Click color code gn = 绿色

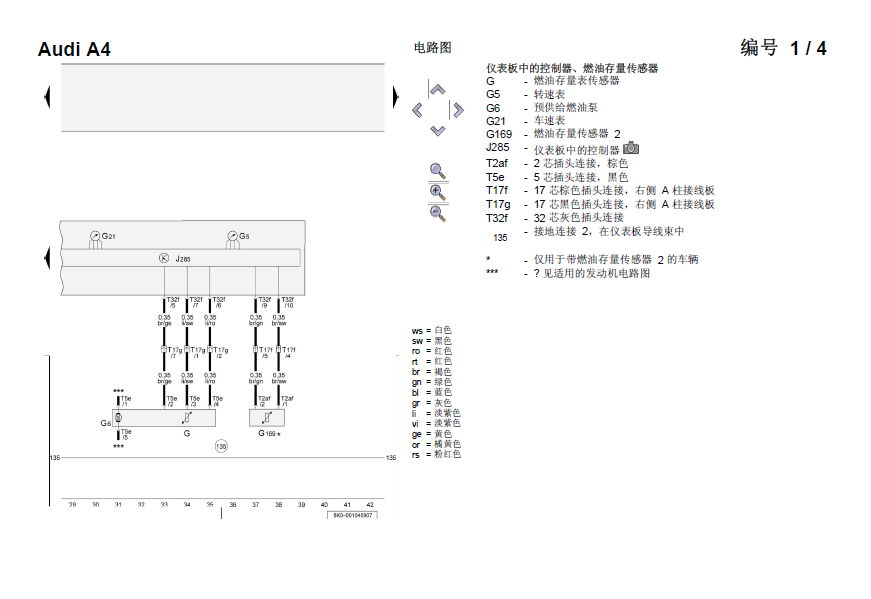432,382
